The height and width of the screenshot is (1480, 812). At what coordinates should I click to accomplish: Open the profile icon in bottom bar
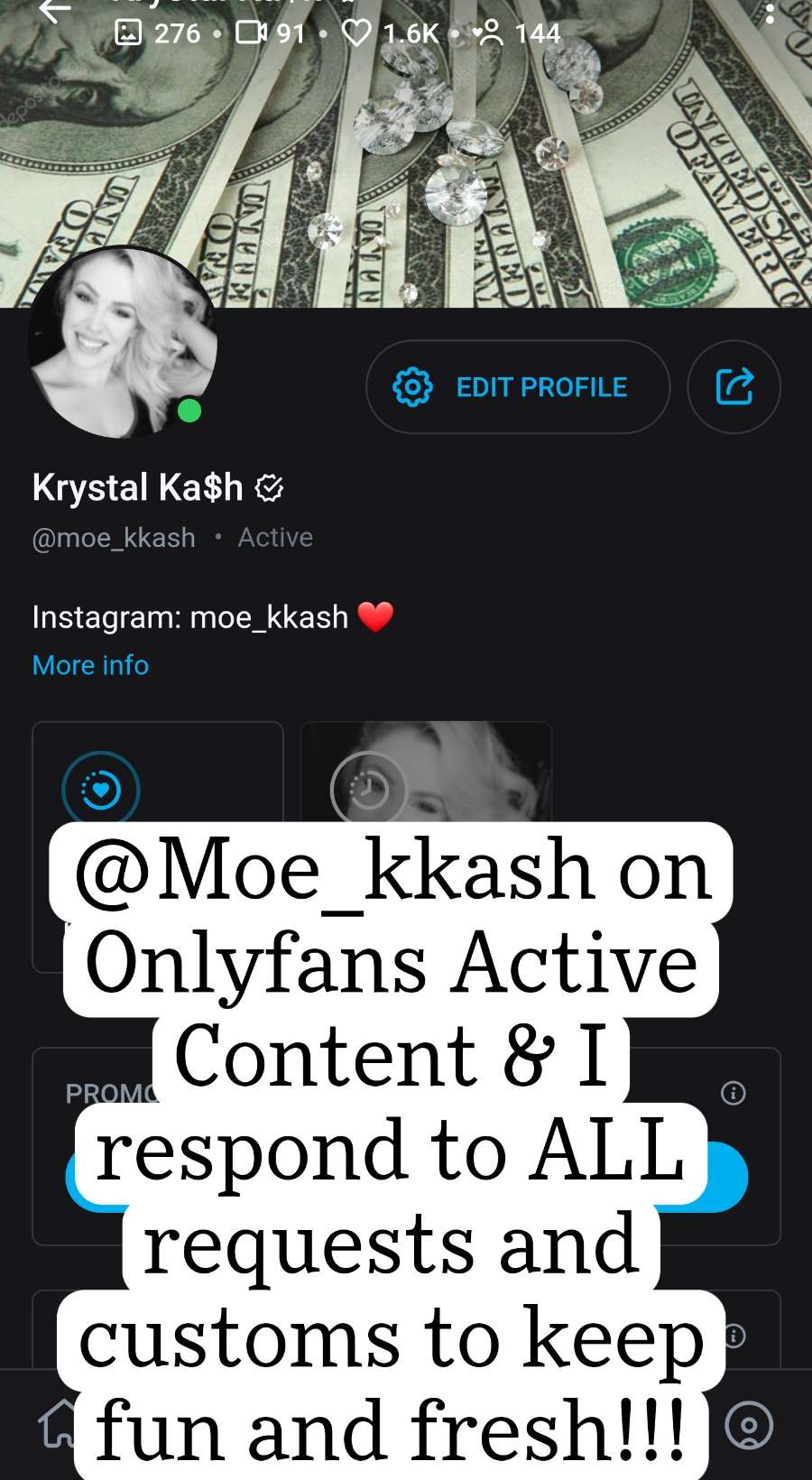tap(749, 1425)
